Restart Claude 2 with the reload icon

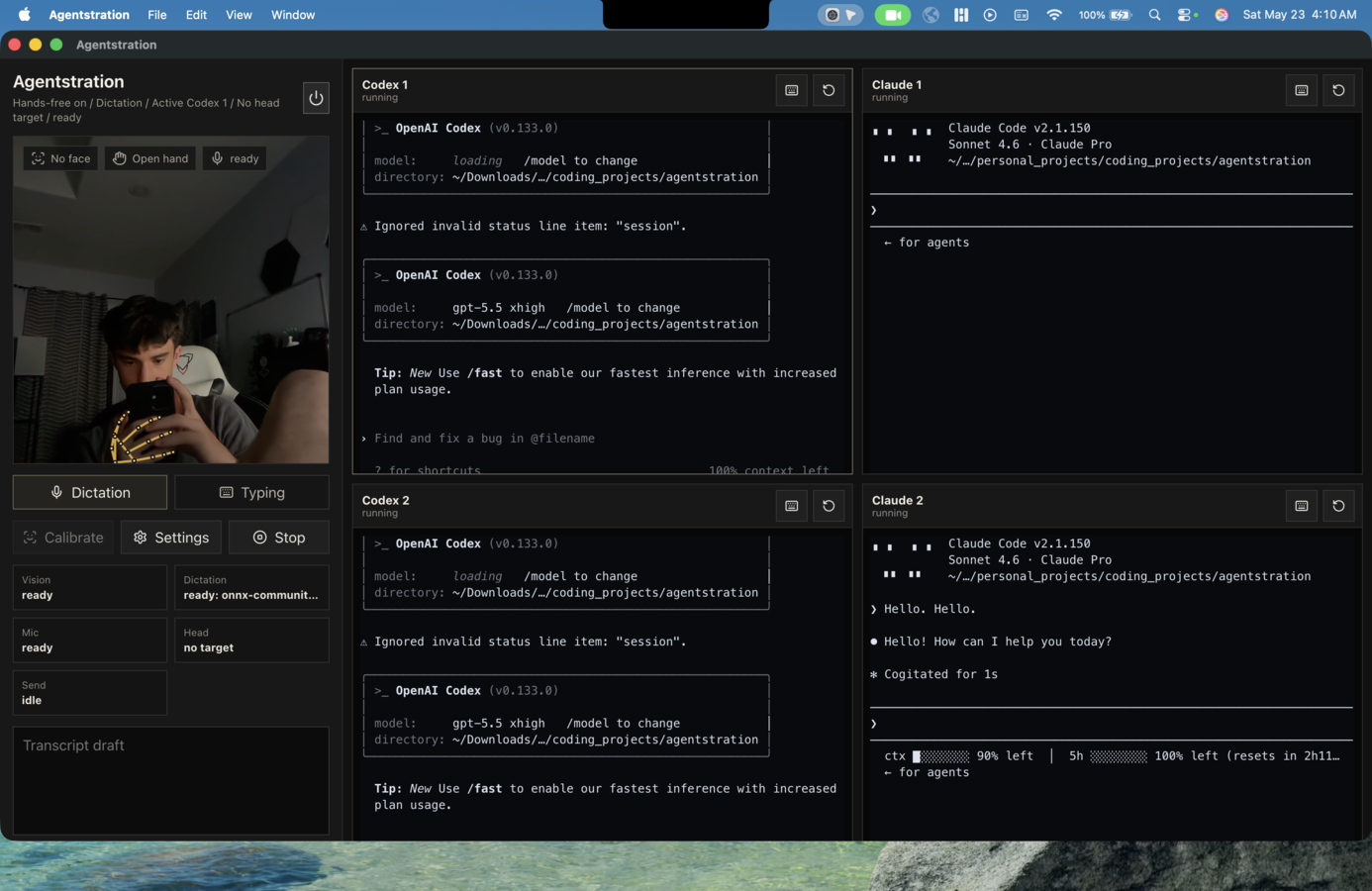(1338, 506)
